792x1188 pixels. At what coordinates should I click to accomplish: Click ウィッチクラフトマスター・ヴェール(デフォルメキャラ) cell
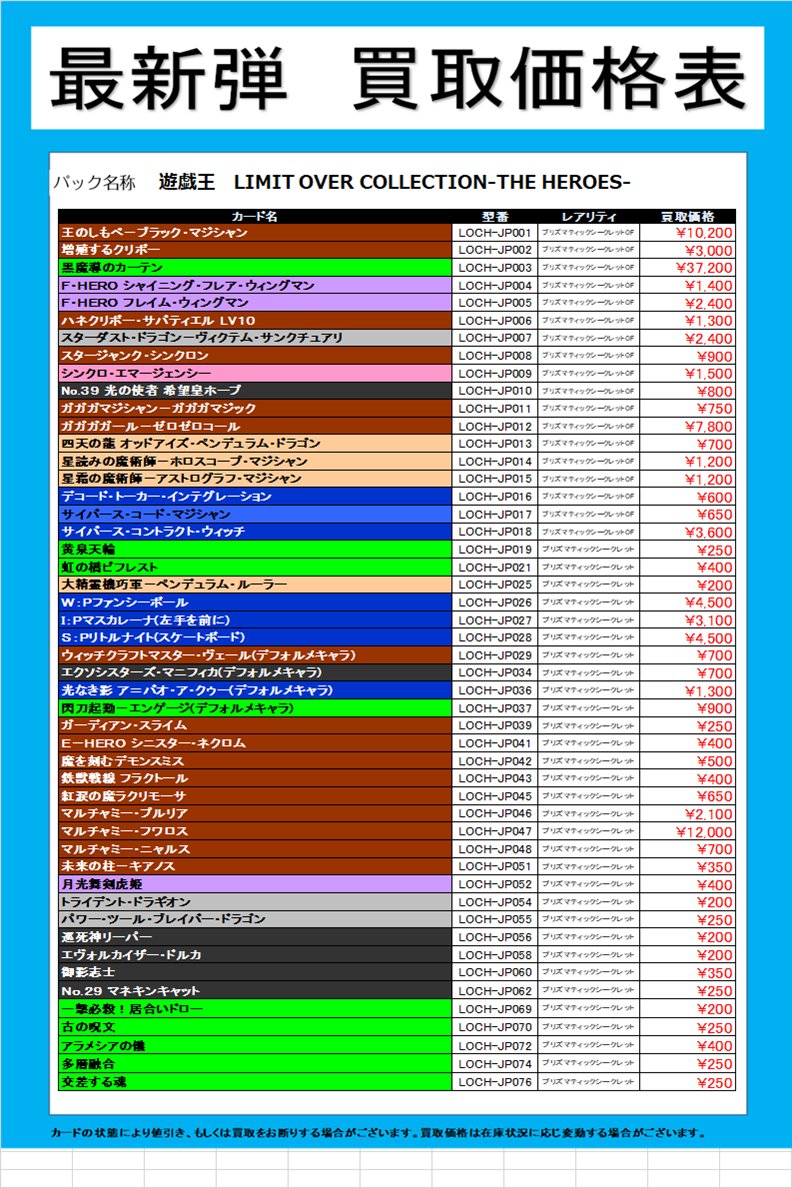coord(255,655)
